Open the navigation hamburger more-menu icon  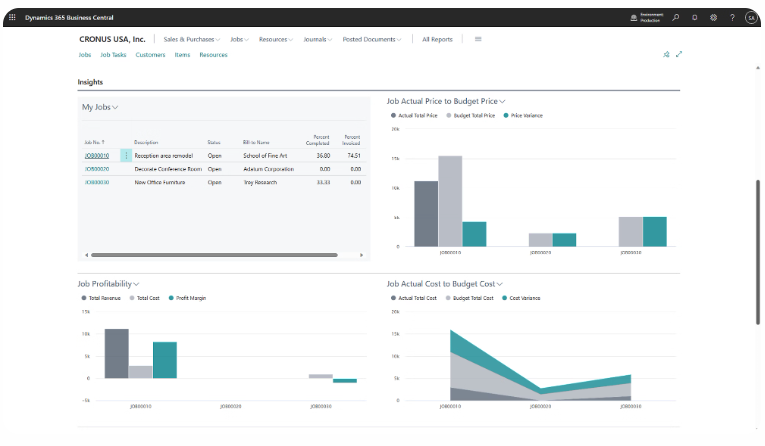[478, 39]
